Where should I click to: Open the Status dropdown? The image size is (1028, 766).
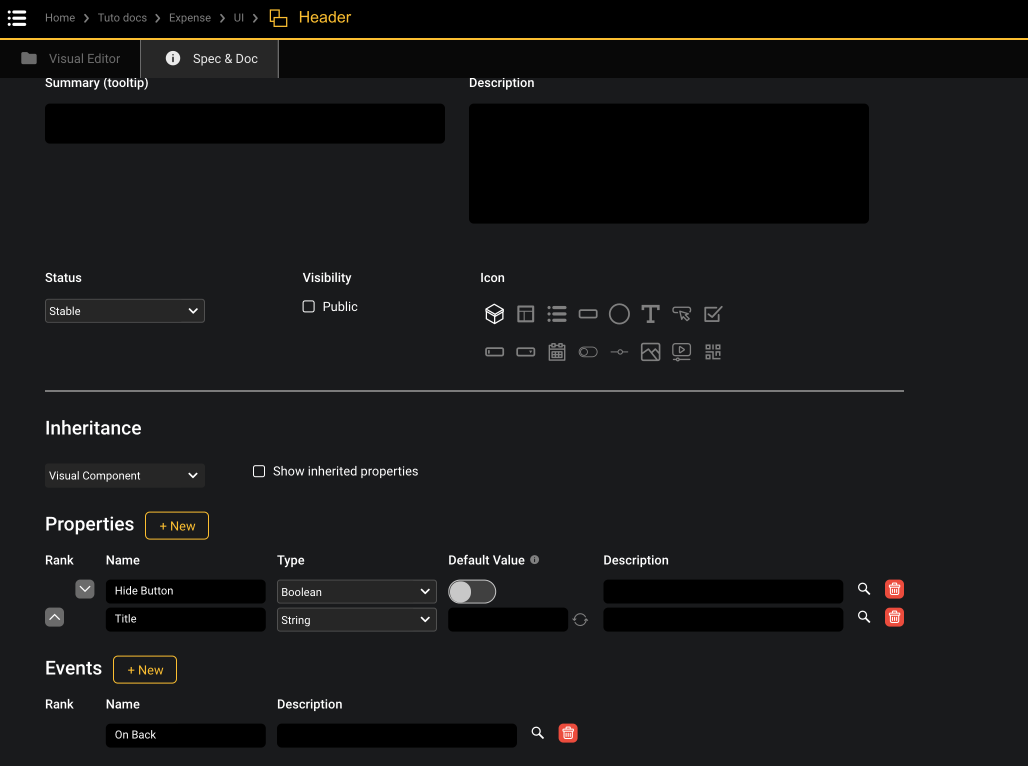(124, 310)
